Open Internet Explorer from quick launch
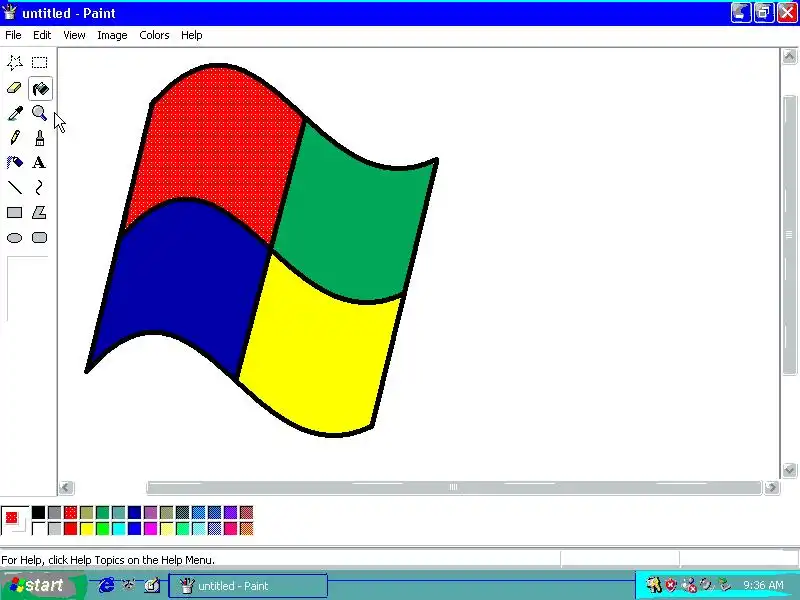 [x=106, y=585]
